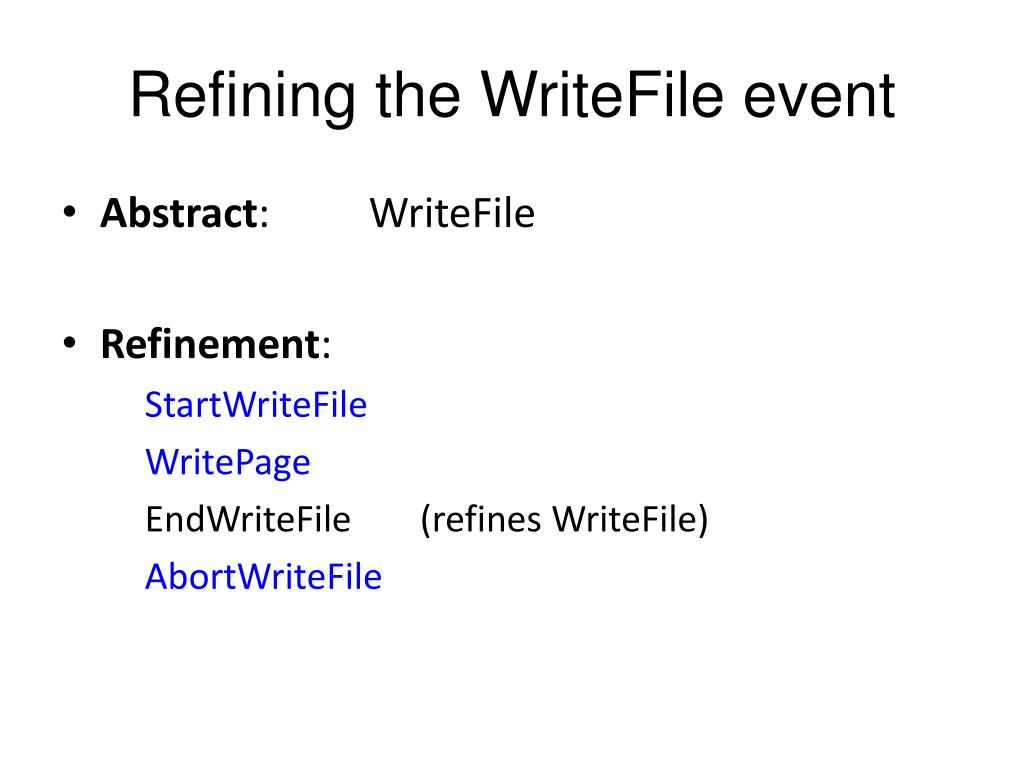Screen dimensions: 1024x768
Task: Click the colon after Refinement
Action: 326,348
